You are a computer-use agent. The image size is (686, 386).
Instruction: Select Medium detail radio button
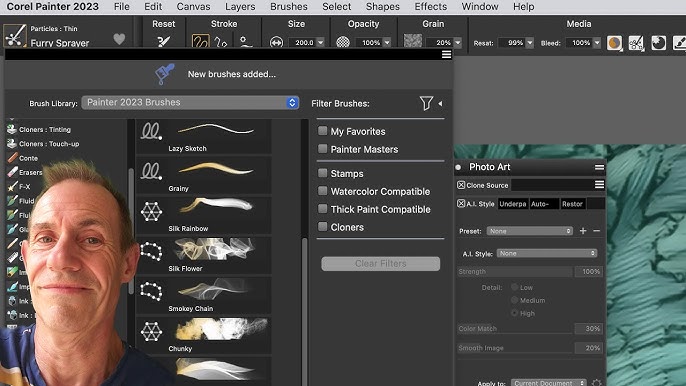click(514, 300)
